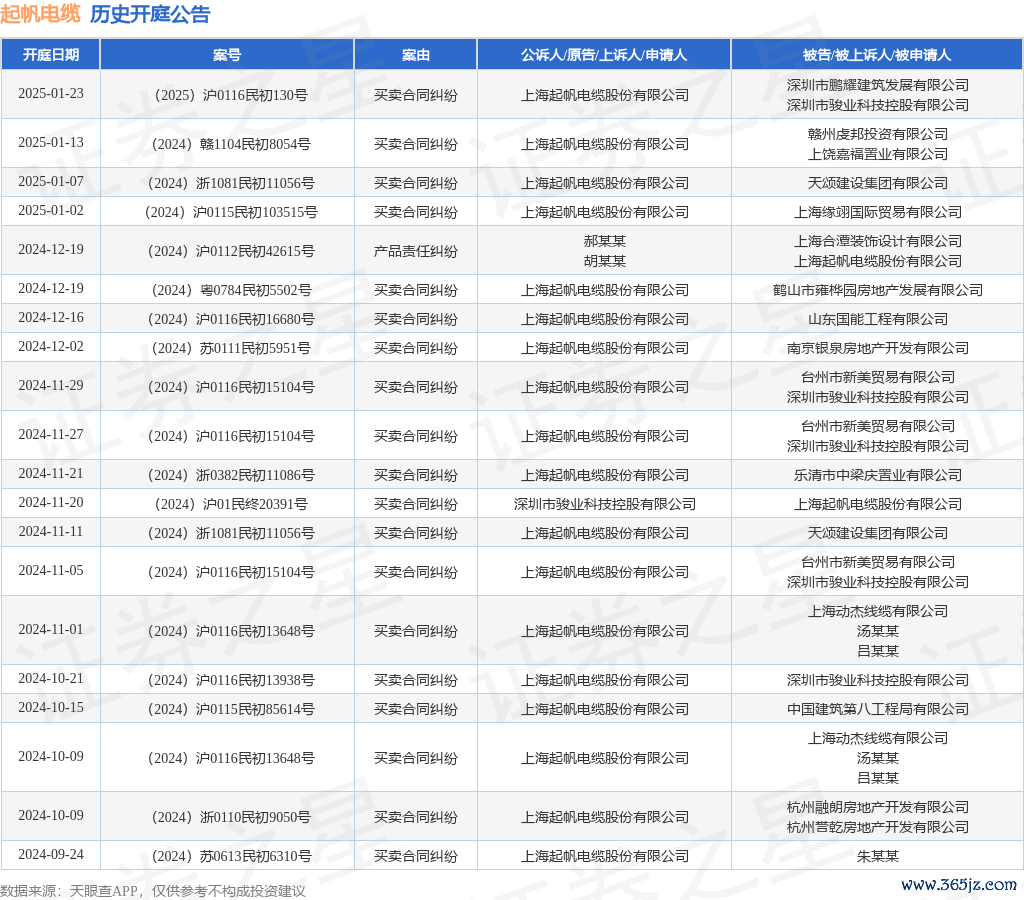Click defendant 中国建筑第八工程局有限公司
The height and width of the screenshot is (900, 1024).
click(878, 709)
